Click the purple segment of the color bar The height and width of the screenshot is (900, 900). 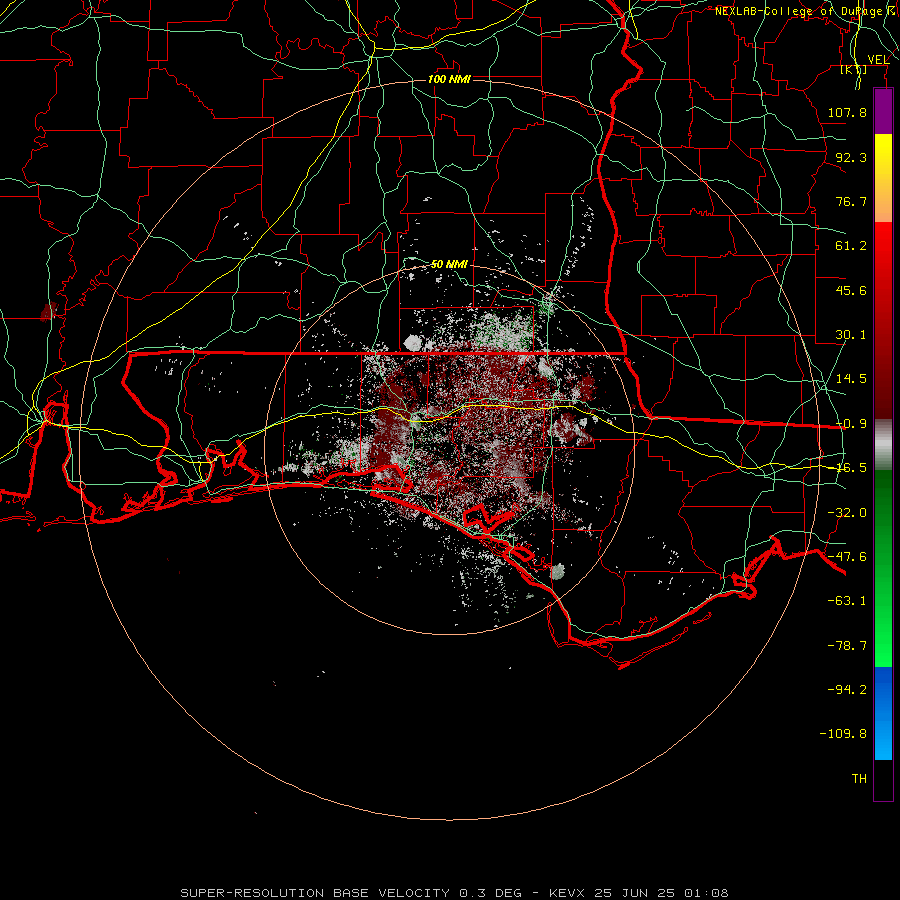[x=883, y=111]
